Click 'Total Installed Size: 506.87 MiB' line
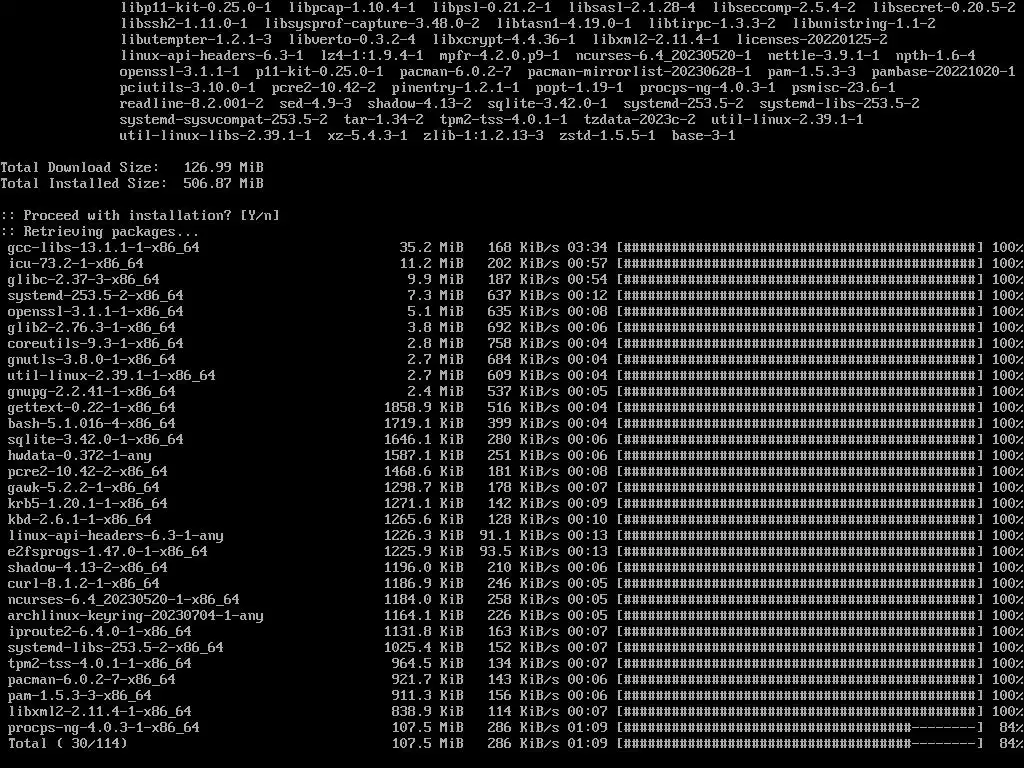 (x=132, y=184)
